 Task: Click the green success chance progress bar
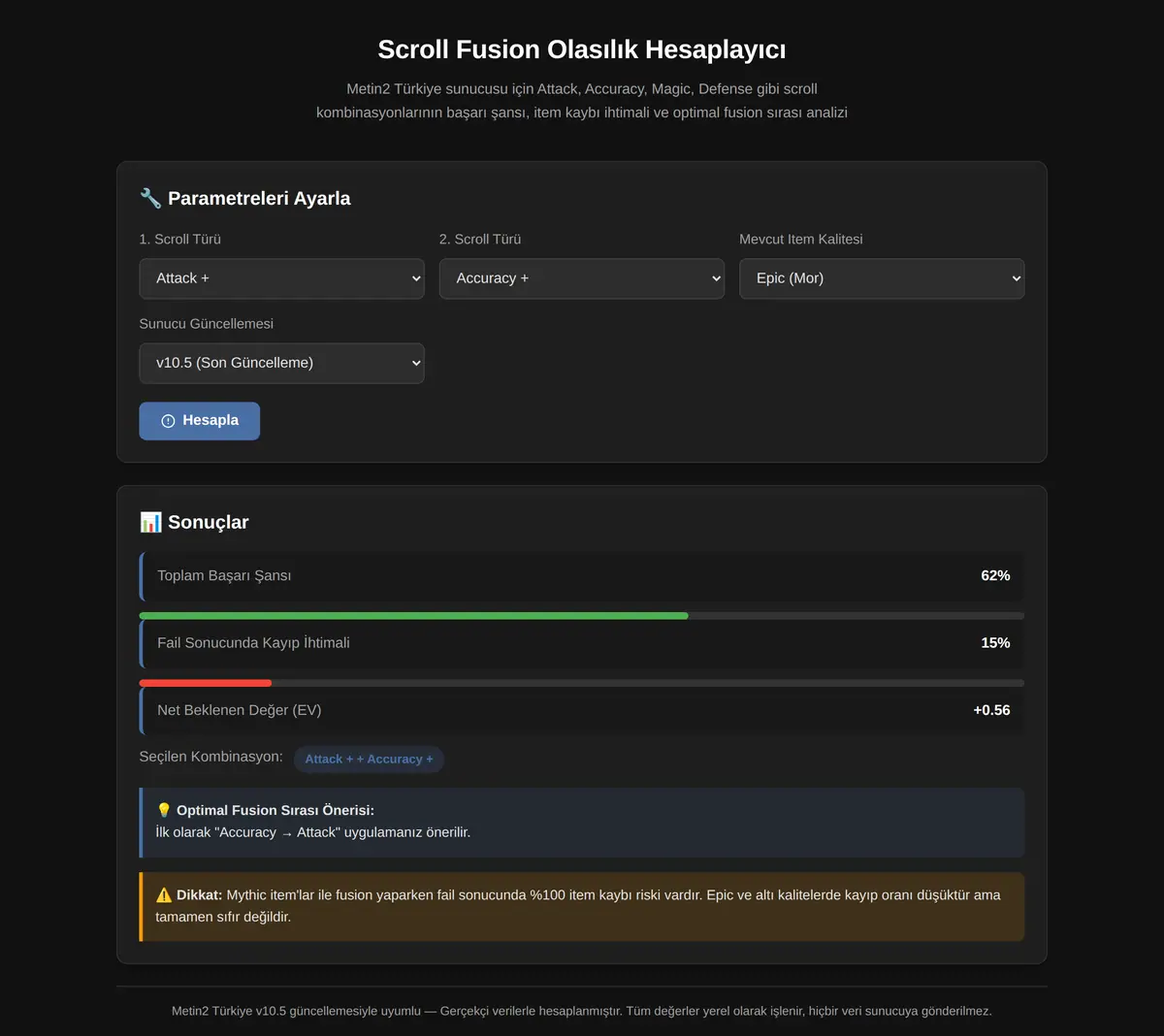click(x=413, y=616)
